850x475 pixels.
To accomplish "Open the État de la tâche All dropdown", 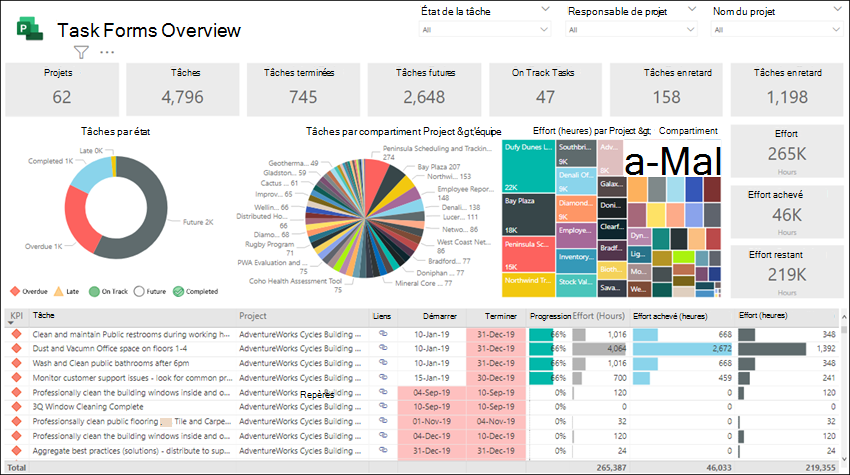I will coord(485,29).
